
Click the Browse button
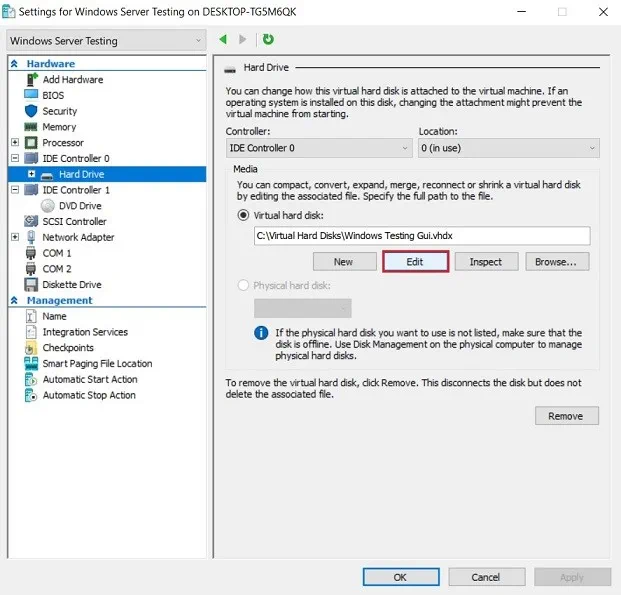556,262
